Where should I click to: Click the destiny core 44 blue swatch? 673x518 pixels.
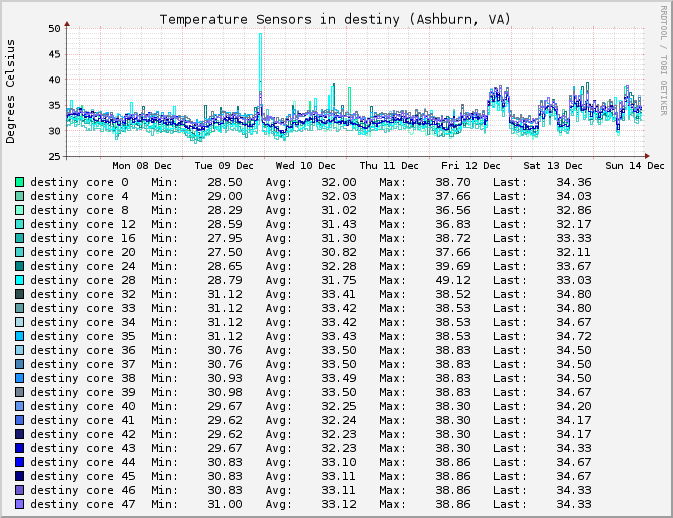19,462
